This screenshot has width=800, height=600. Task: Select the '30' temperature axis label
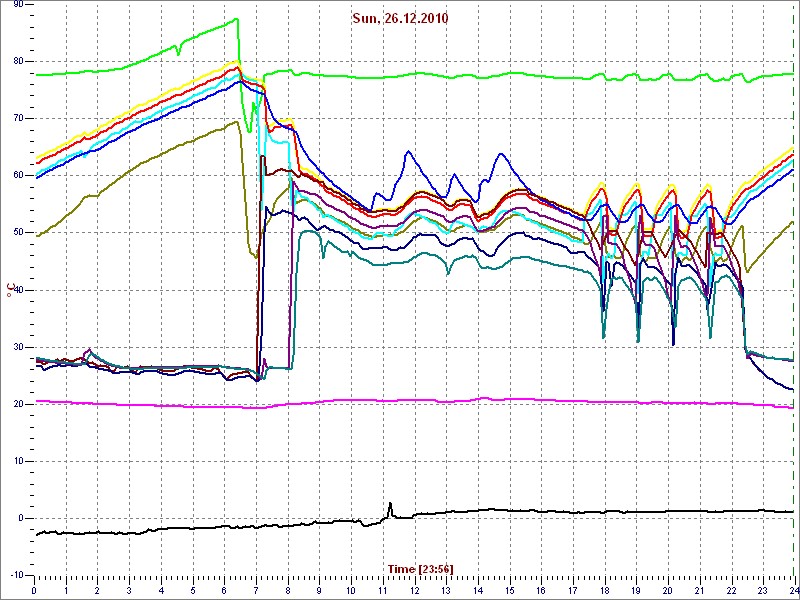[x=17, y=347]
